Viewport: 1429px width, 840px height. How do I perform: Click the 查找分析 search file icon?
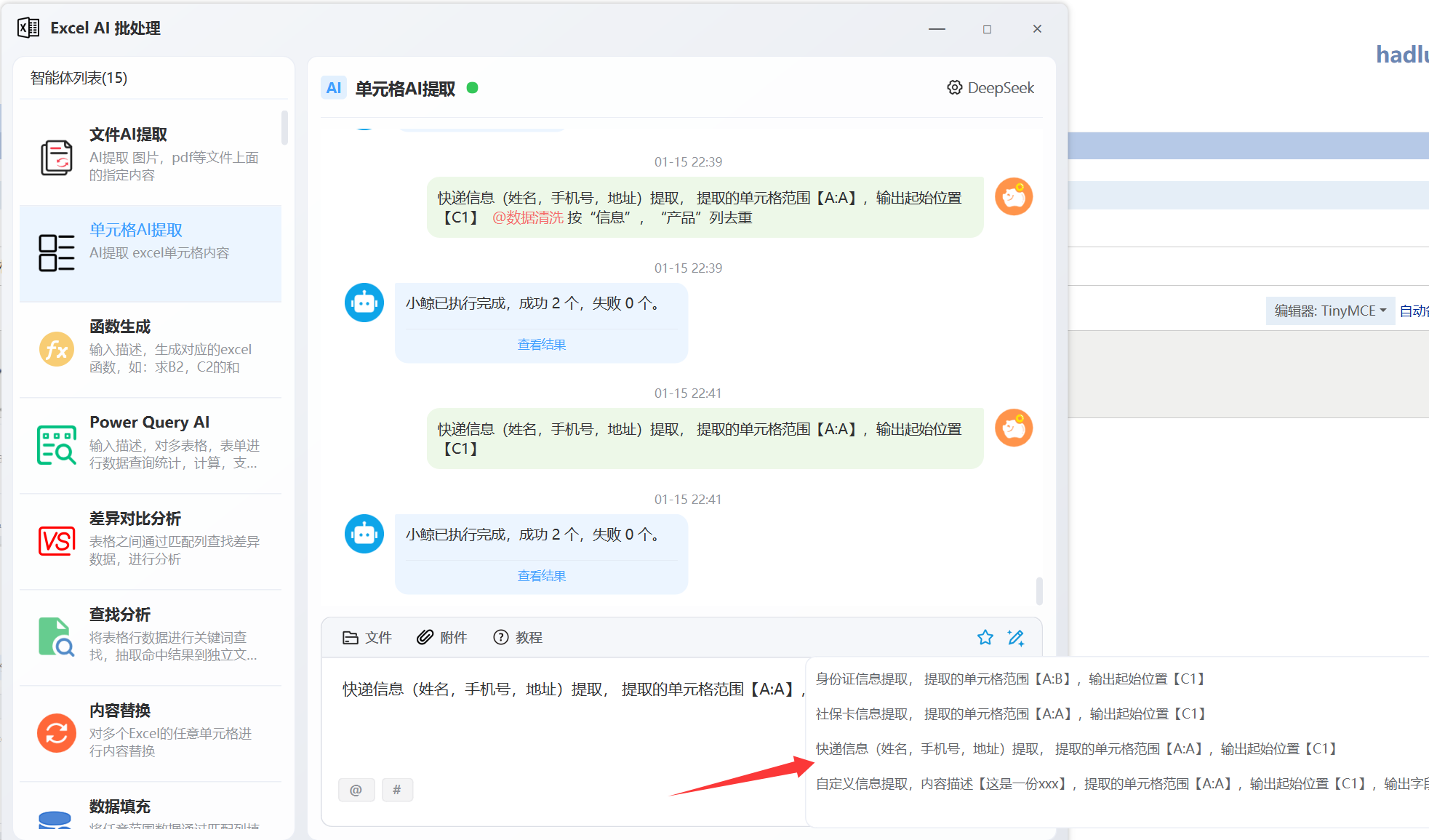pyautogui.click(x=57, y=637)
